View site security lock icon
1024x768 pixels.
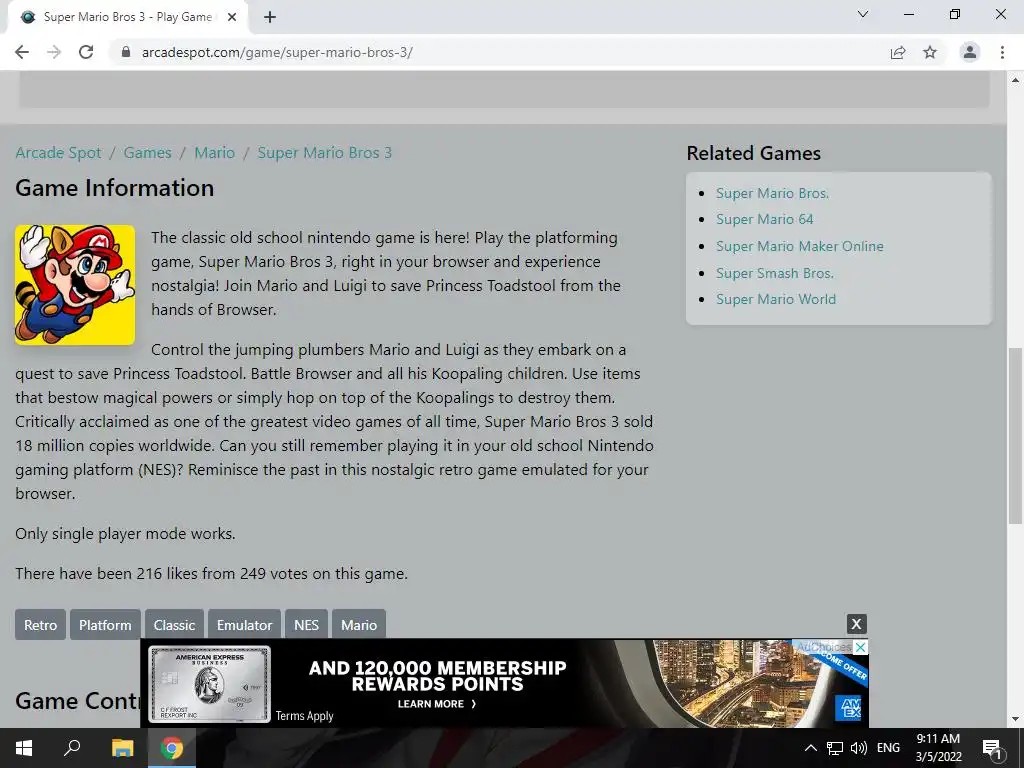[126, 52]
